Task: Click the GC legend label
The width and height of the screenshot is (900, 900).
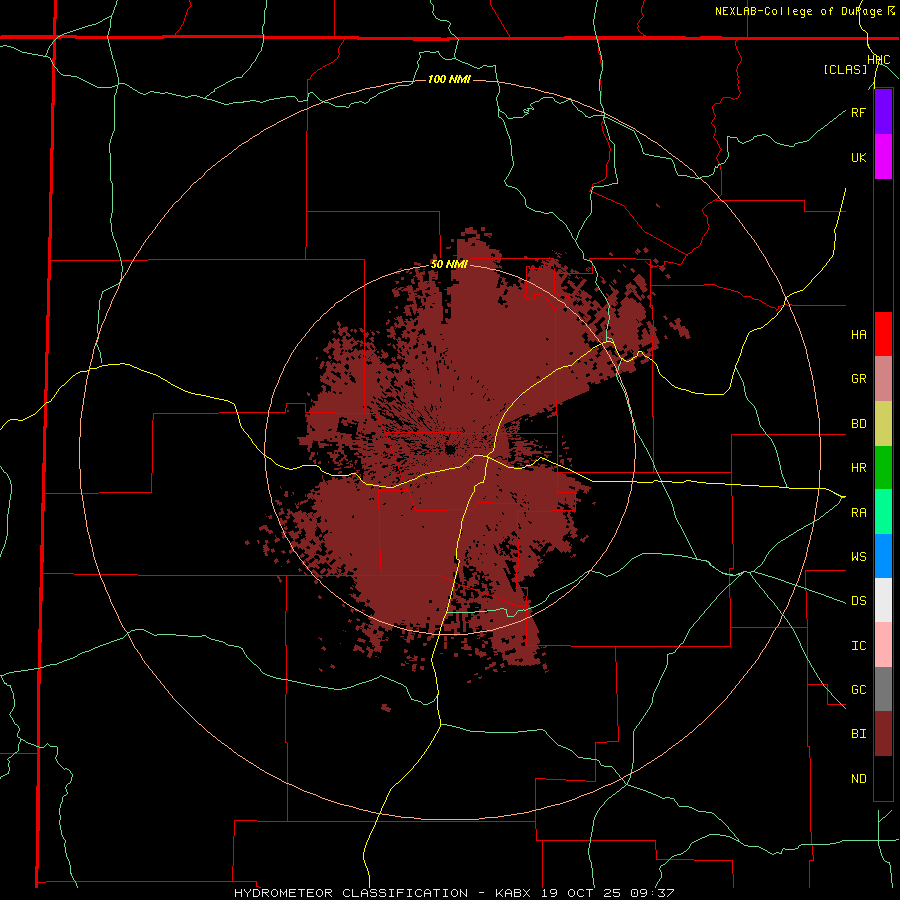Action: click(x=858, y=690)
